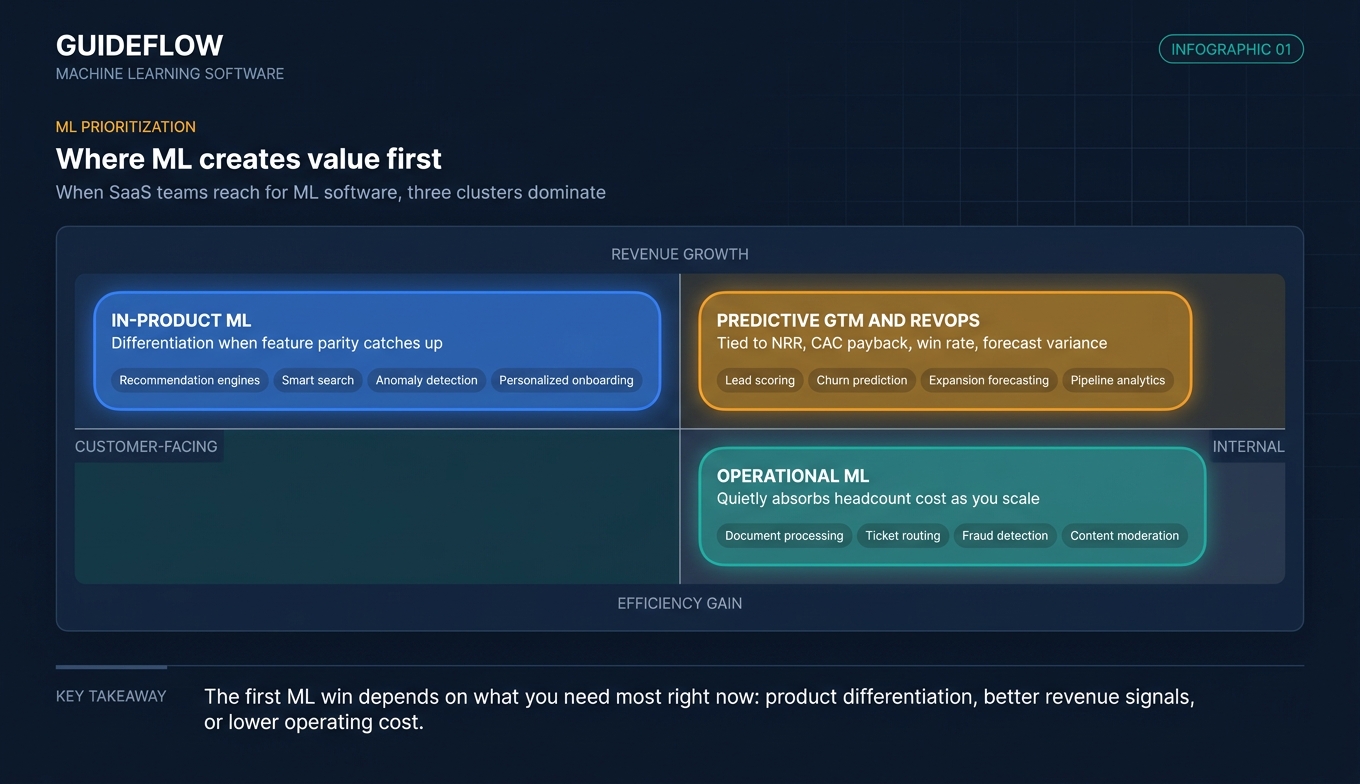Select the Smart search chip
Viewport: 1360px width, 784px height.
(318, 380)
